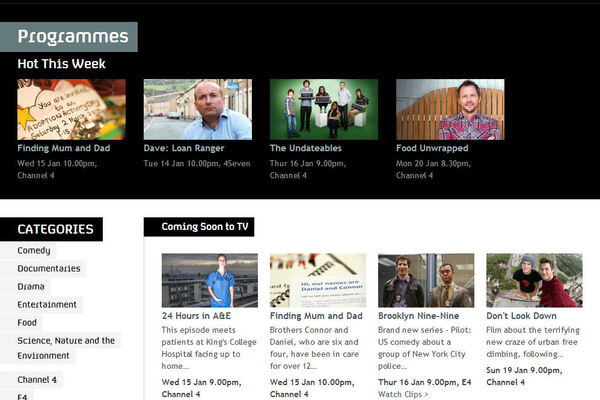Open Watch Clips link under Brooklyn Nine-Nine
The height and width of the screenshot is (400, 600).
click(x=403, y=394)
